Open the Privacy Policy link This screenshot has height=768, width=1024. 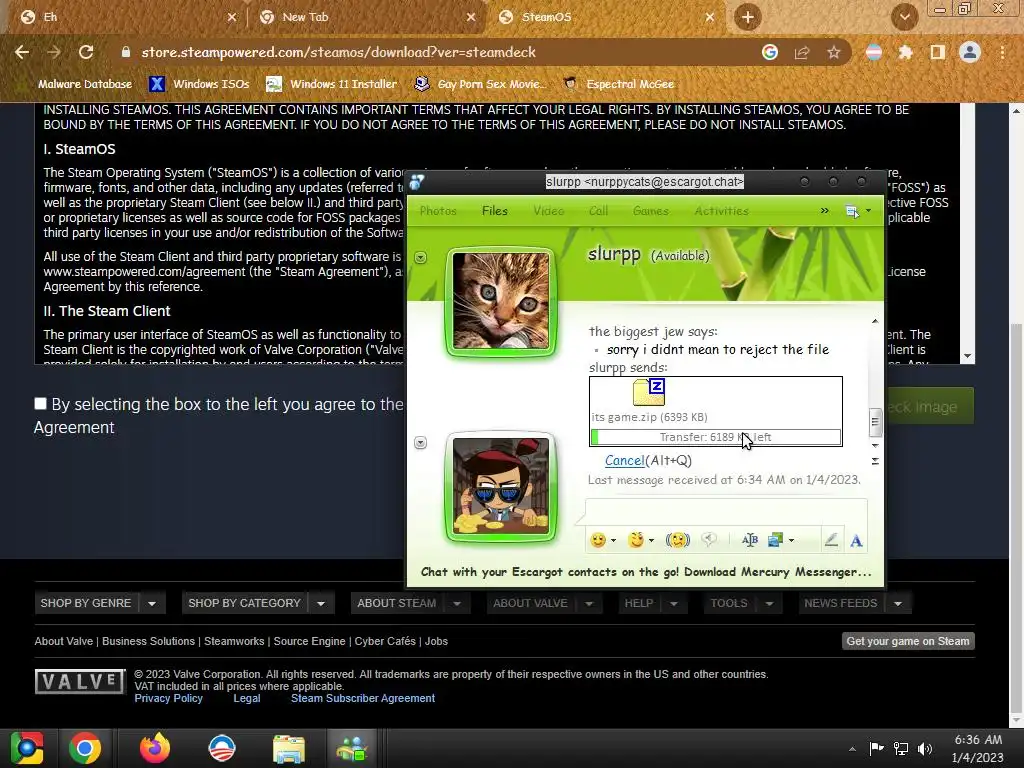(168, 698)
